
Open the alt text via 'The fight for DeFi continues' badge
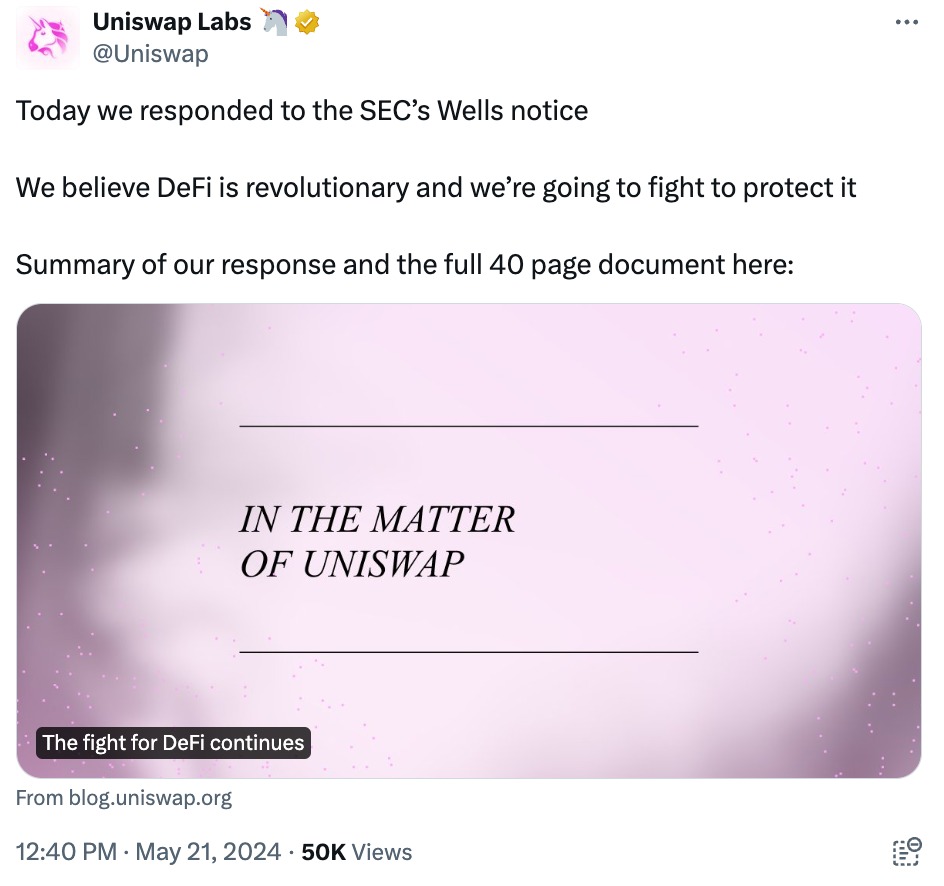[172, 743]
